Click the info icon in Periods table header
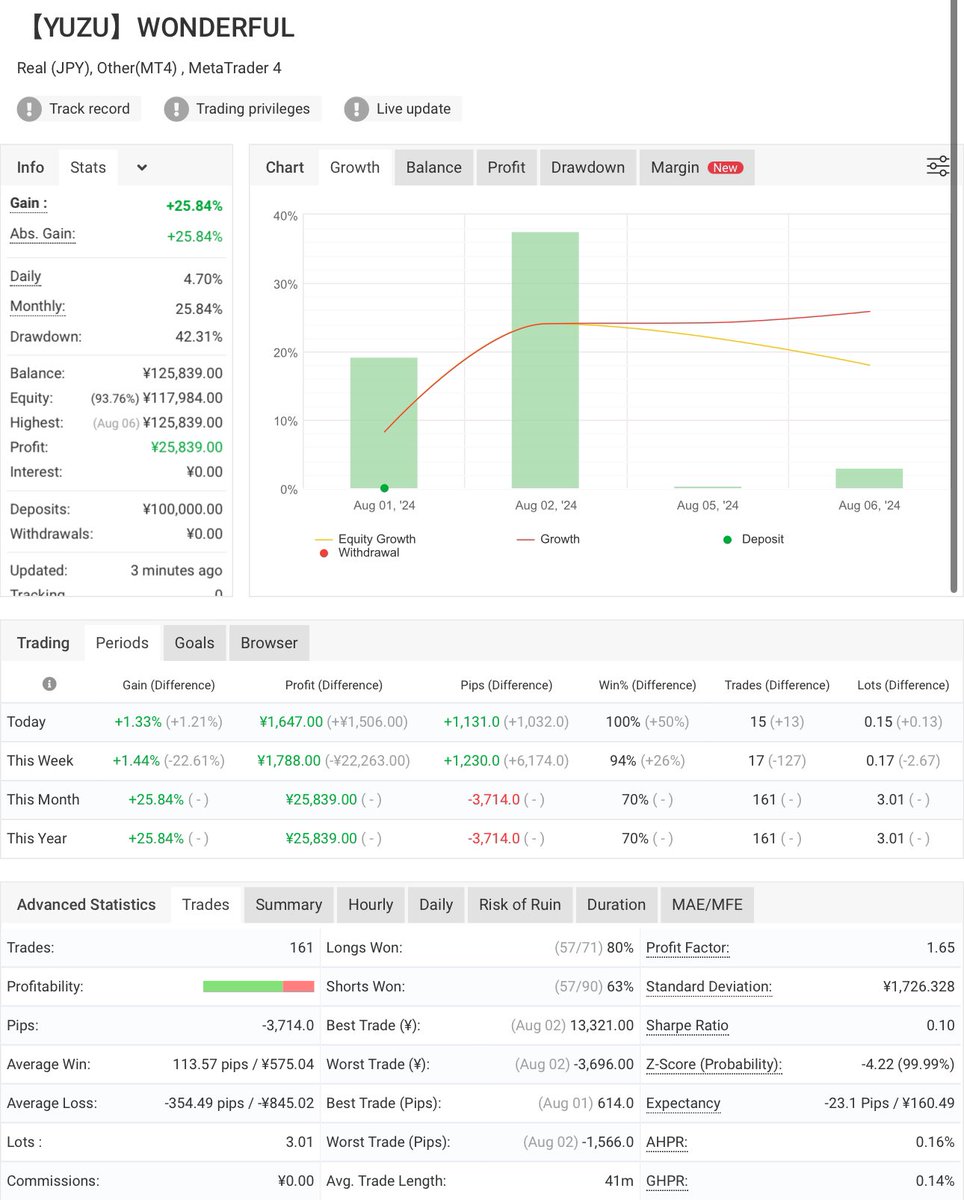The image size is (964, 1200). [50, 684]
